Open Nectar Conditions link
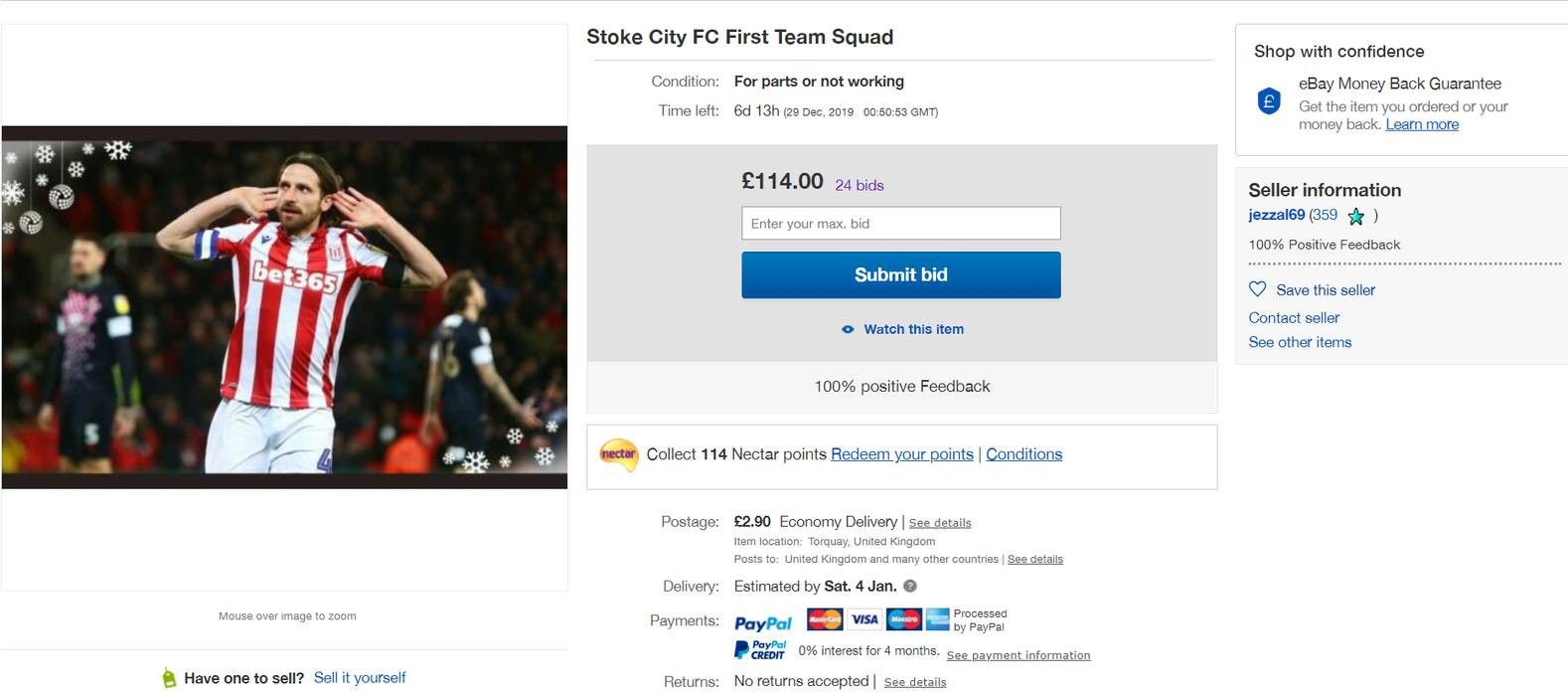 [x=1023, y=454]
